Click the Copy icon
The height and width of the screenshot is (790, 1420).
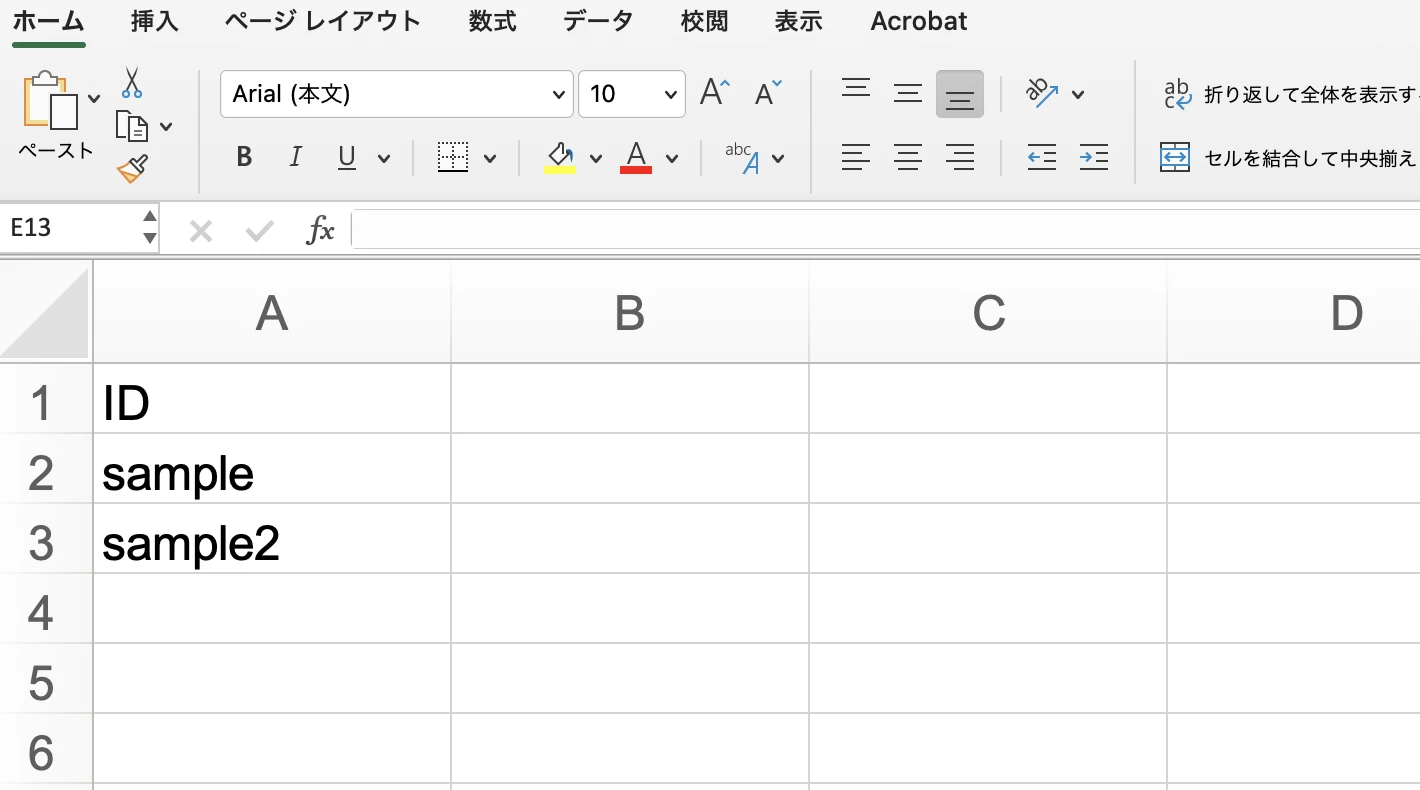(131, 126)
